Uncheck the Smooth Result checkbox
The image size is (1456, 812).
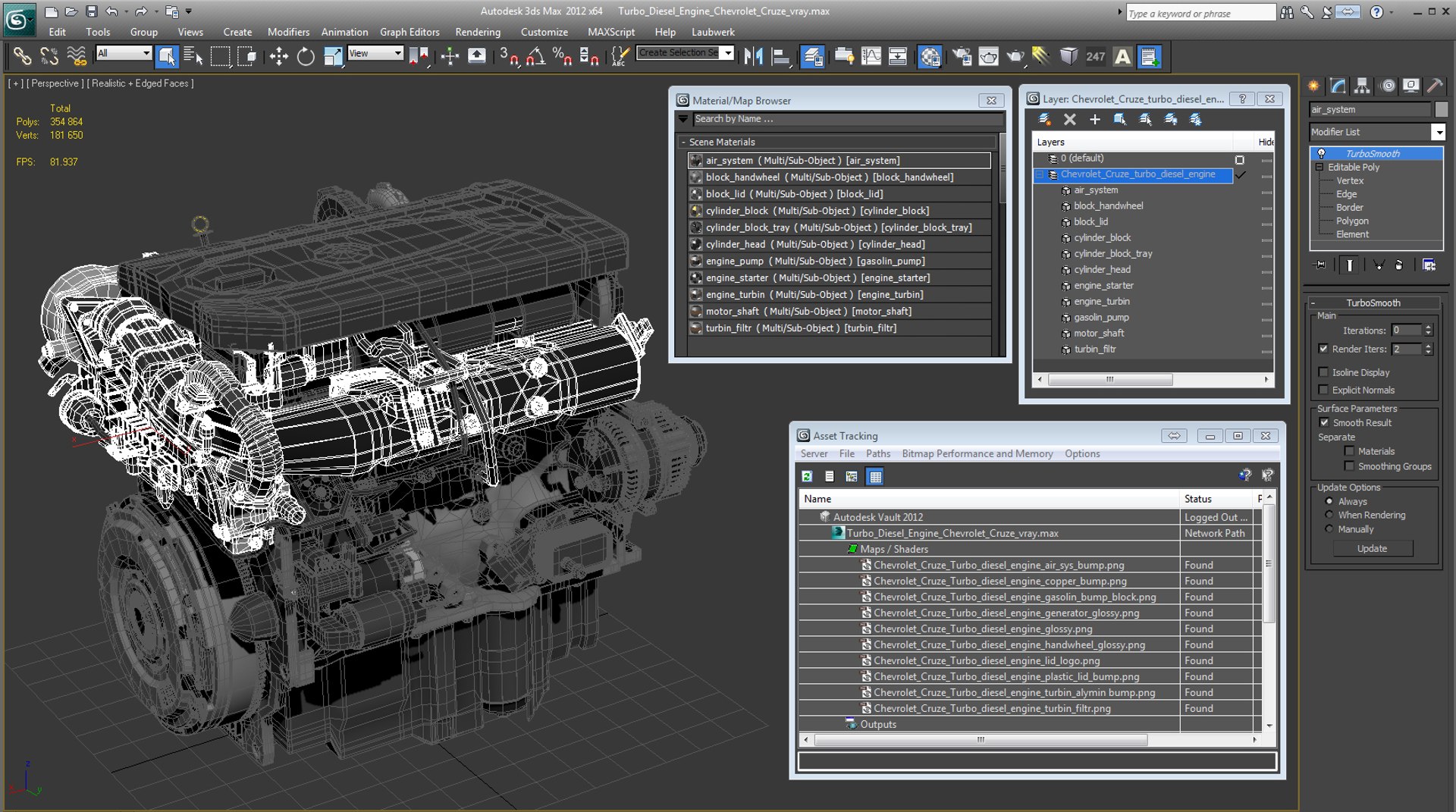[x=1324, y=422]
